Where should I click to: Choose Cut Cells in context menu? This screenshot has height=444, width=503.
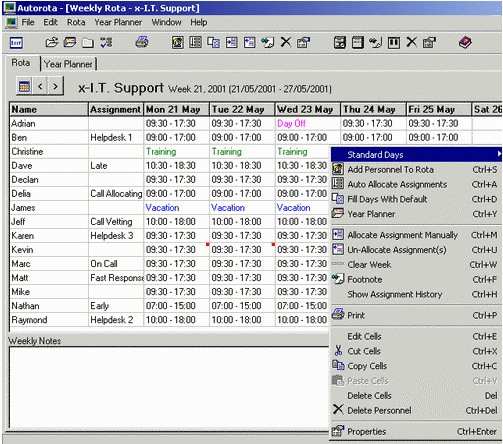click(x=415, y=351)
